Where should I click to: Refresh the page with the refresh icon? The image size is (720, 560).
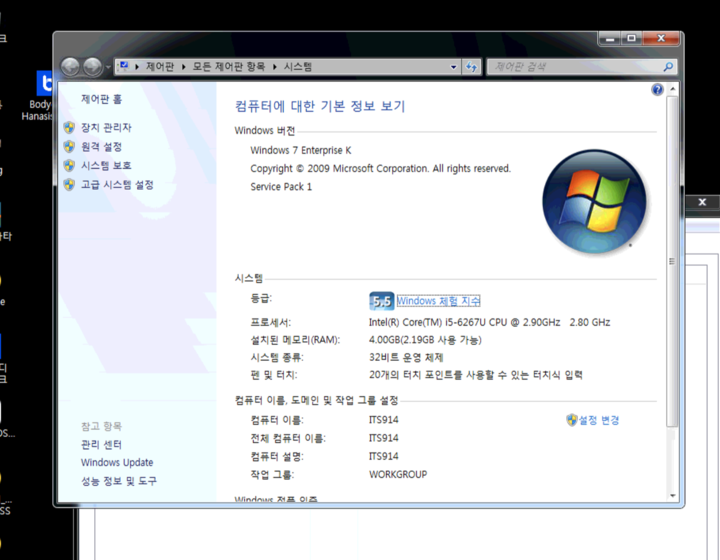472,67
